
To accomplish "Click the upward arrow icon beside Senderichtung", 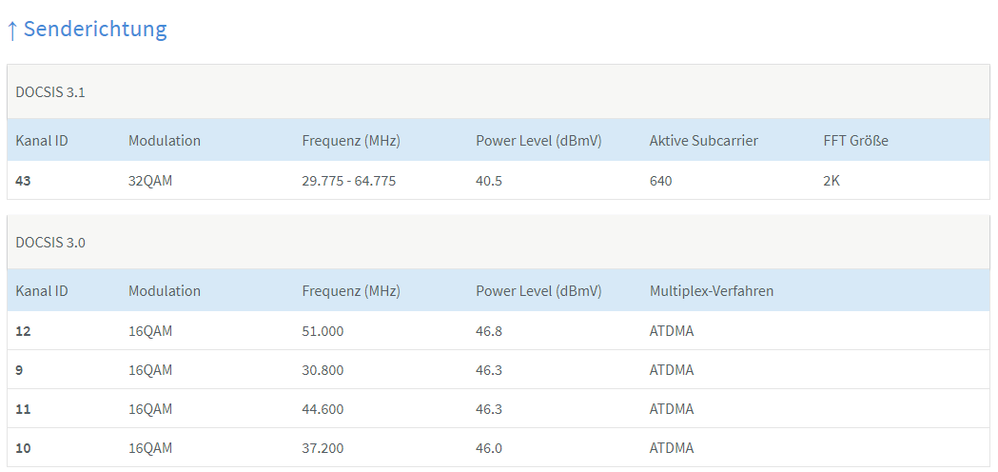I will coord(12,30).
